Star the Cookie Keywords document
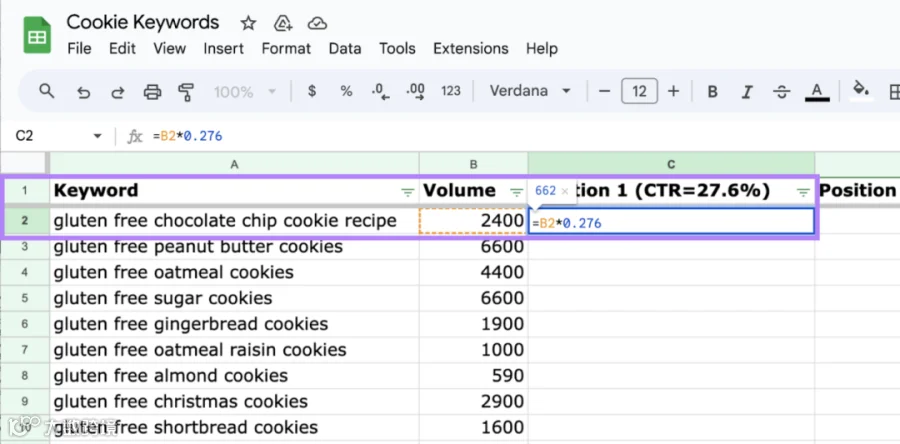This screenshot has height=444, width=900. [248, 24]
